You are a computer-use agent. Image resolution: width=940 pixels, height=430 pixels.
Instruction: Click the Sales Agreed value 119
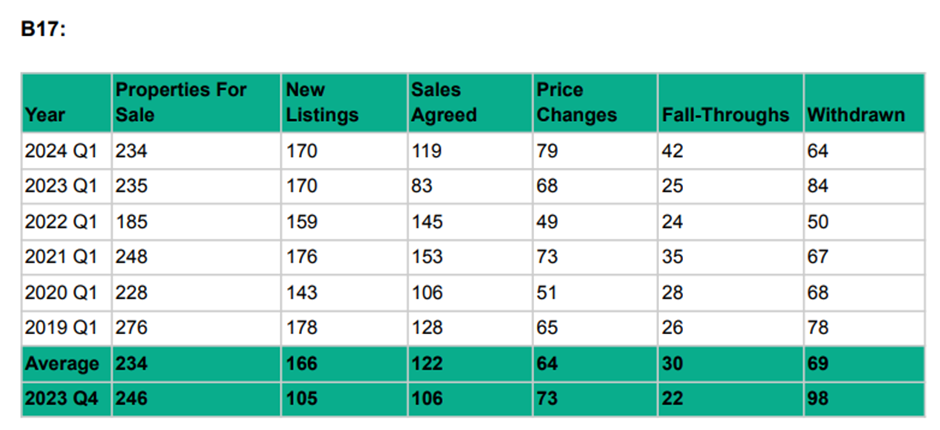pos(427,151)
